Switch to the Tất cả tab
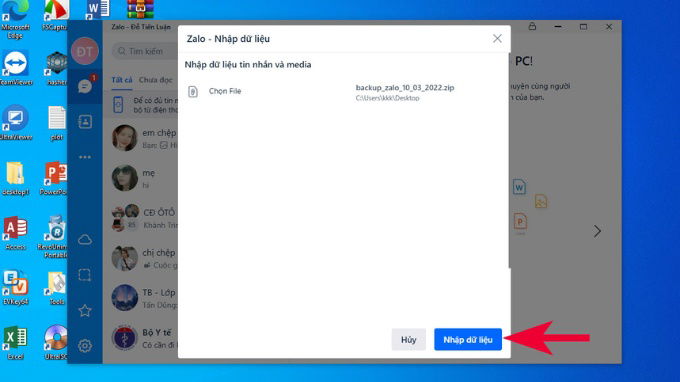The width and height of the screenshot is (680, 382). (x=122, y=80)
